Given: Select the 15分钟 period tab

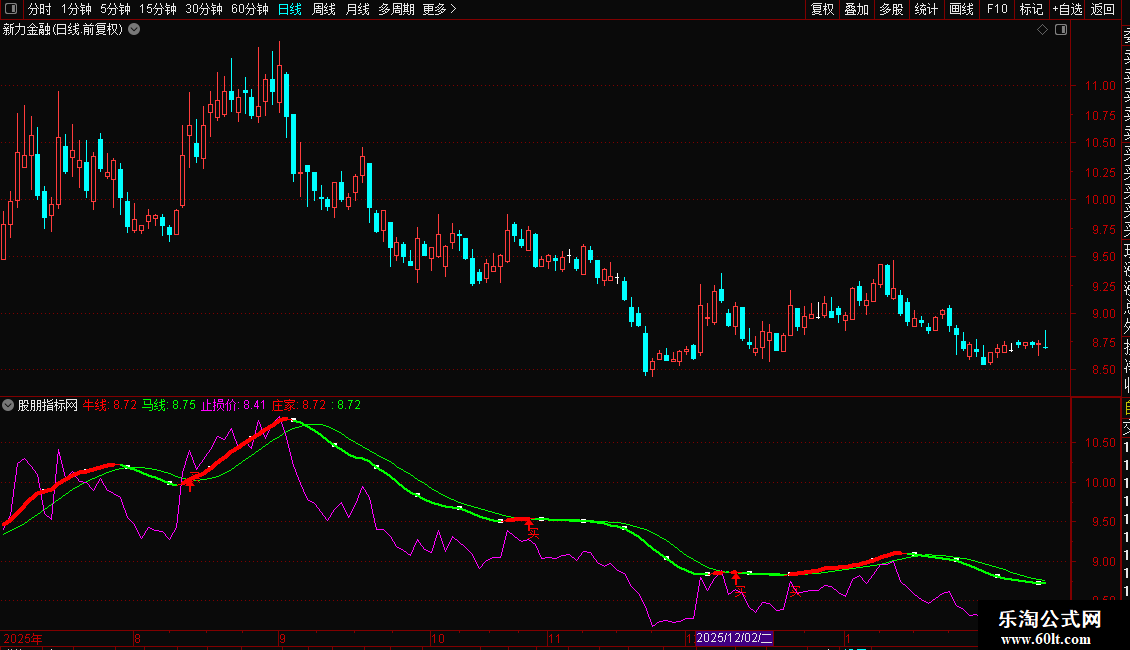Looking at the screenshot, I should [158, 9].
